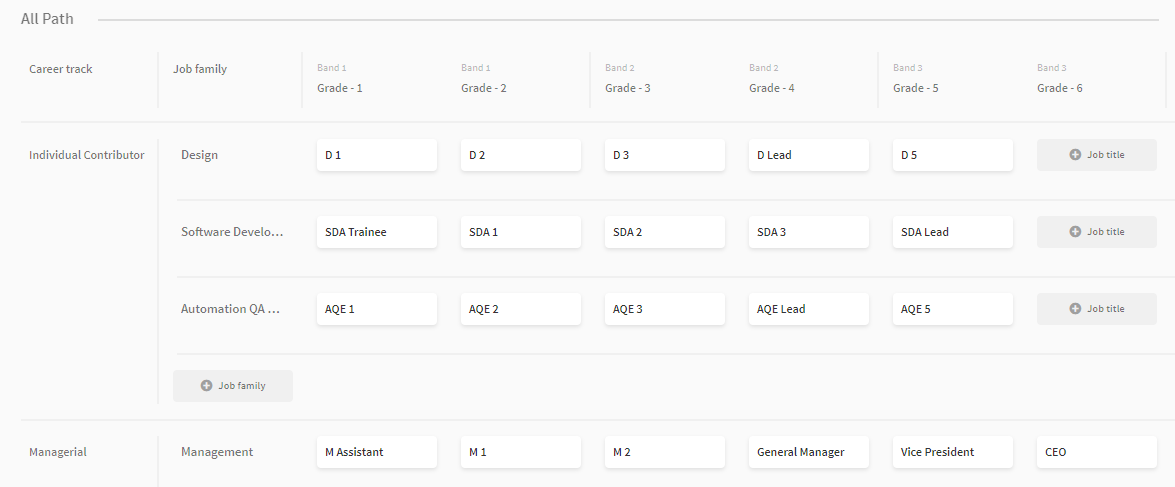Open the SDA Lead job card
1175x487 pixels.
(953, 232)
